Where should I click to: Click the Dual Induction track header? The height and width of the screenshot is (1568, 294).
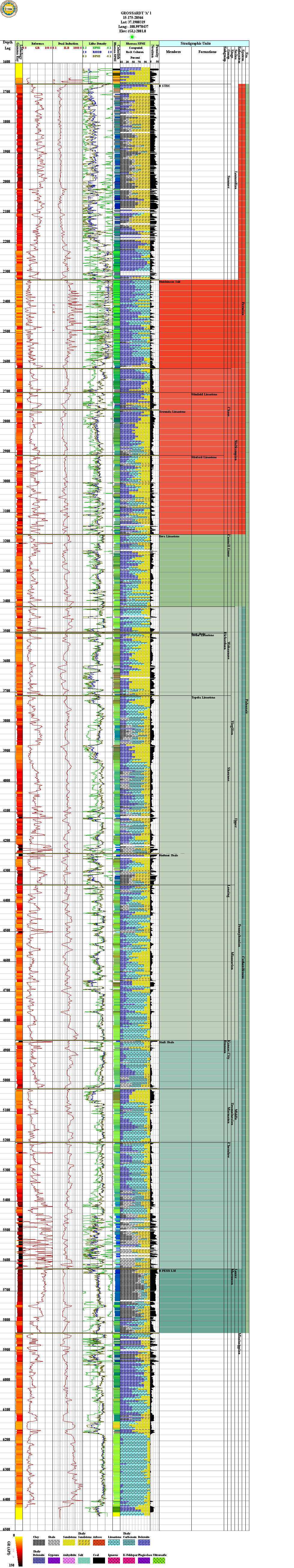click(68, 44)
